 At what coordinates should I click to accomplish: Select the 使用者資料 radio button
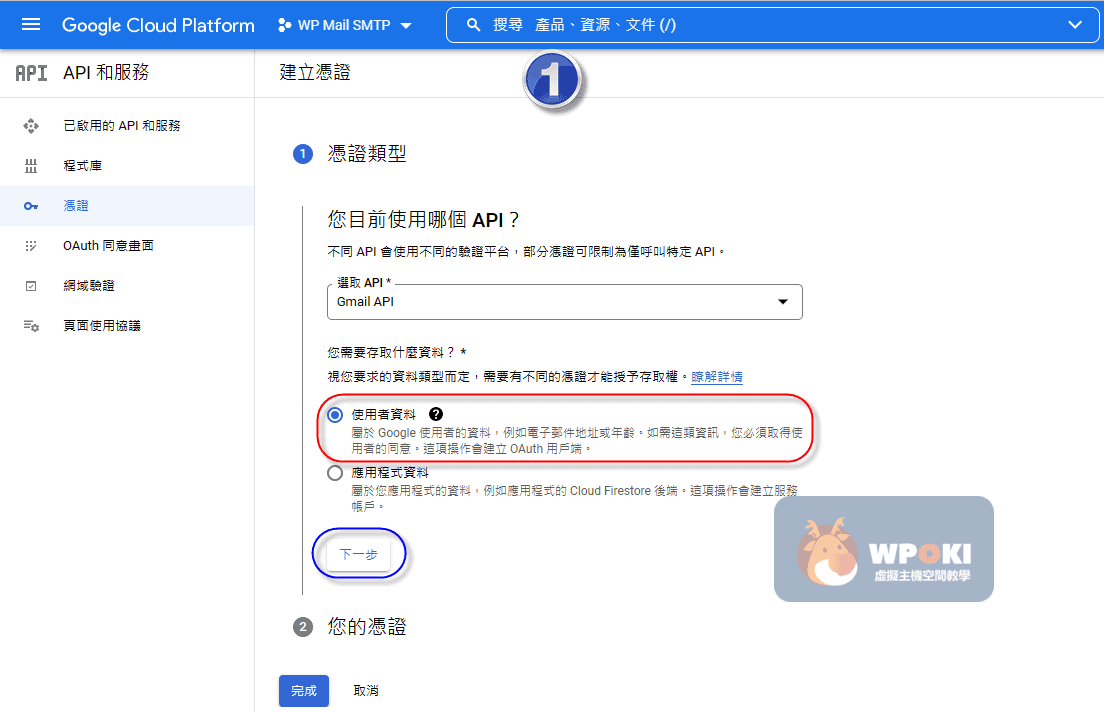[335, 415]
